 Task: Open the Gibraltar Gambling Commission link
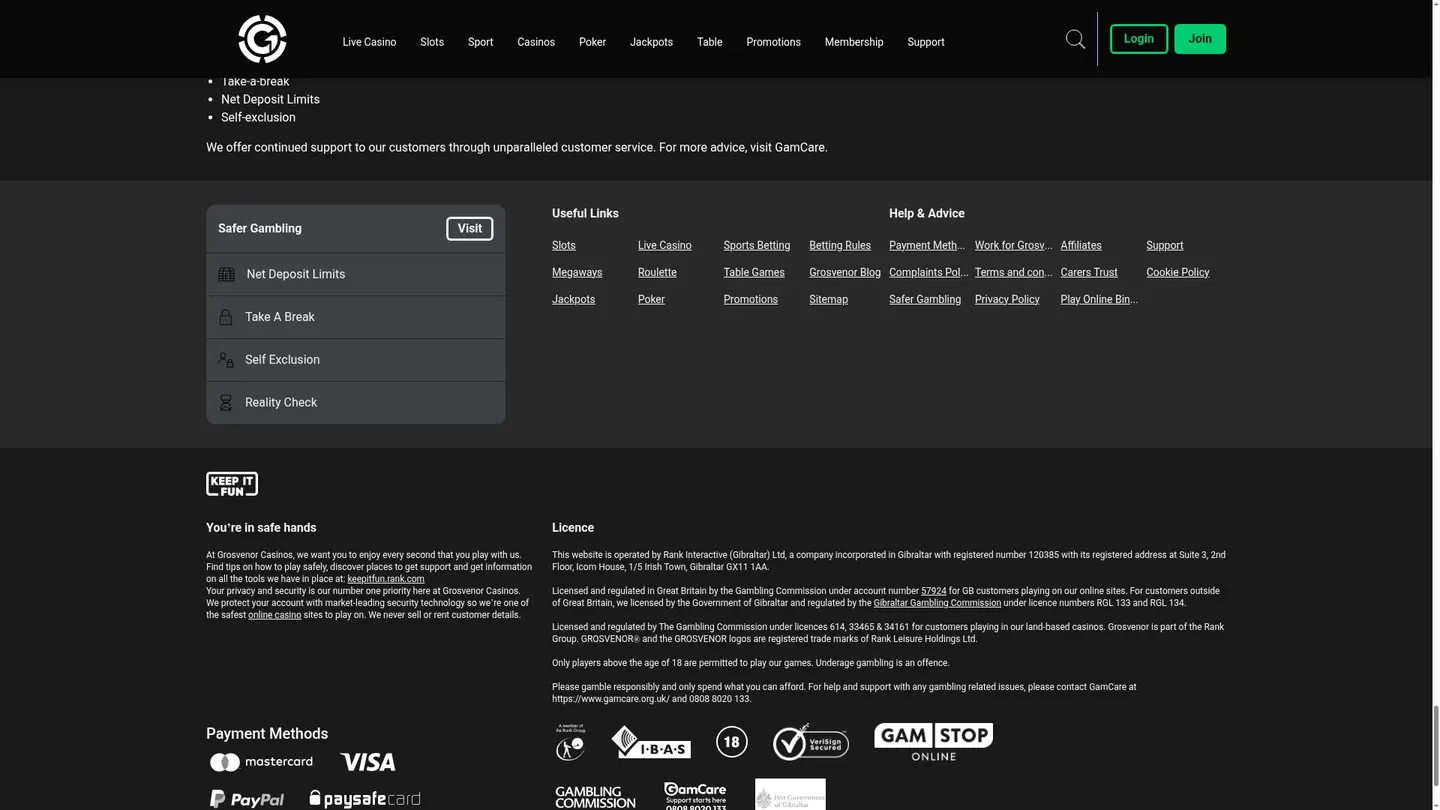pyautogui.click(x=937, y=603)
